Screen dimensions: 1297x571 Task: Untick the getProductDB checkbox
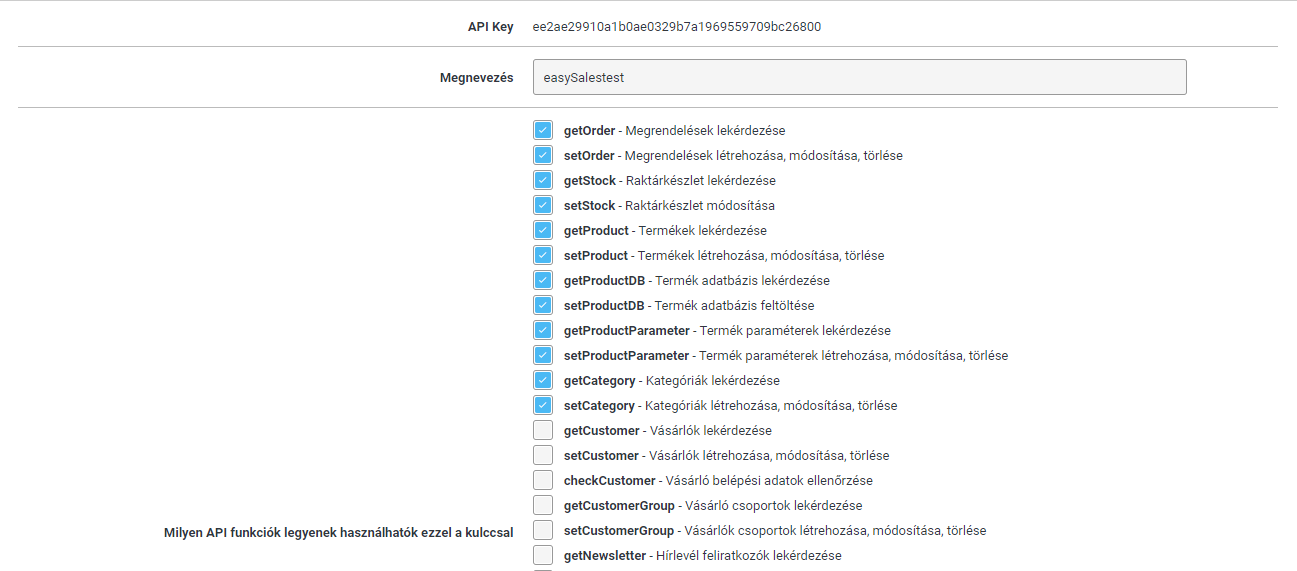pos(543,280)
